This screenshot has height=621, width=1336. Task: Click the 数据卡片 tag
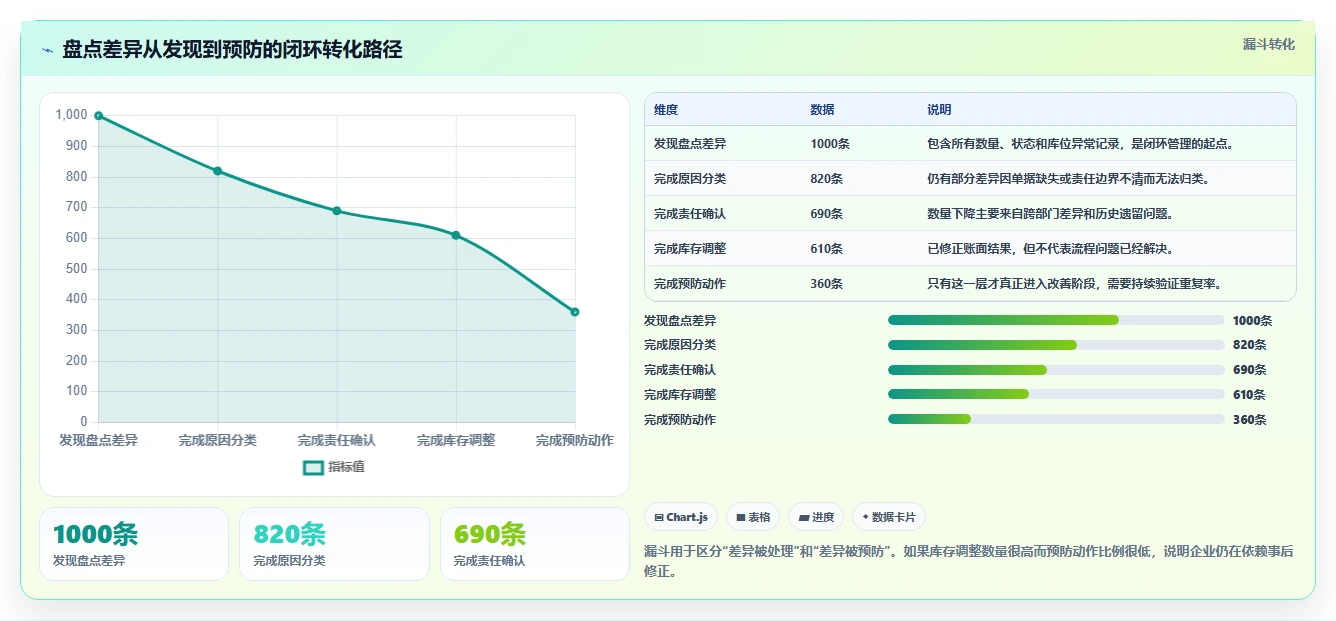tap(889, 517)
